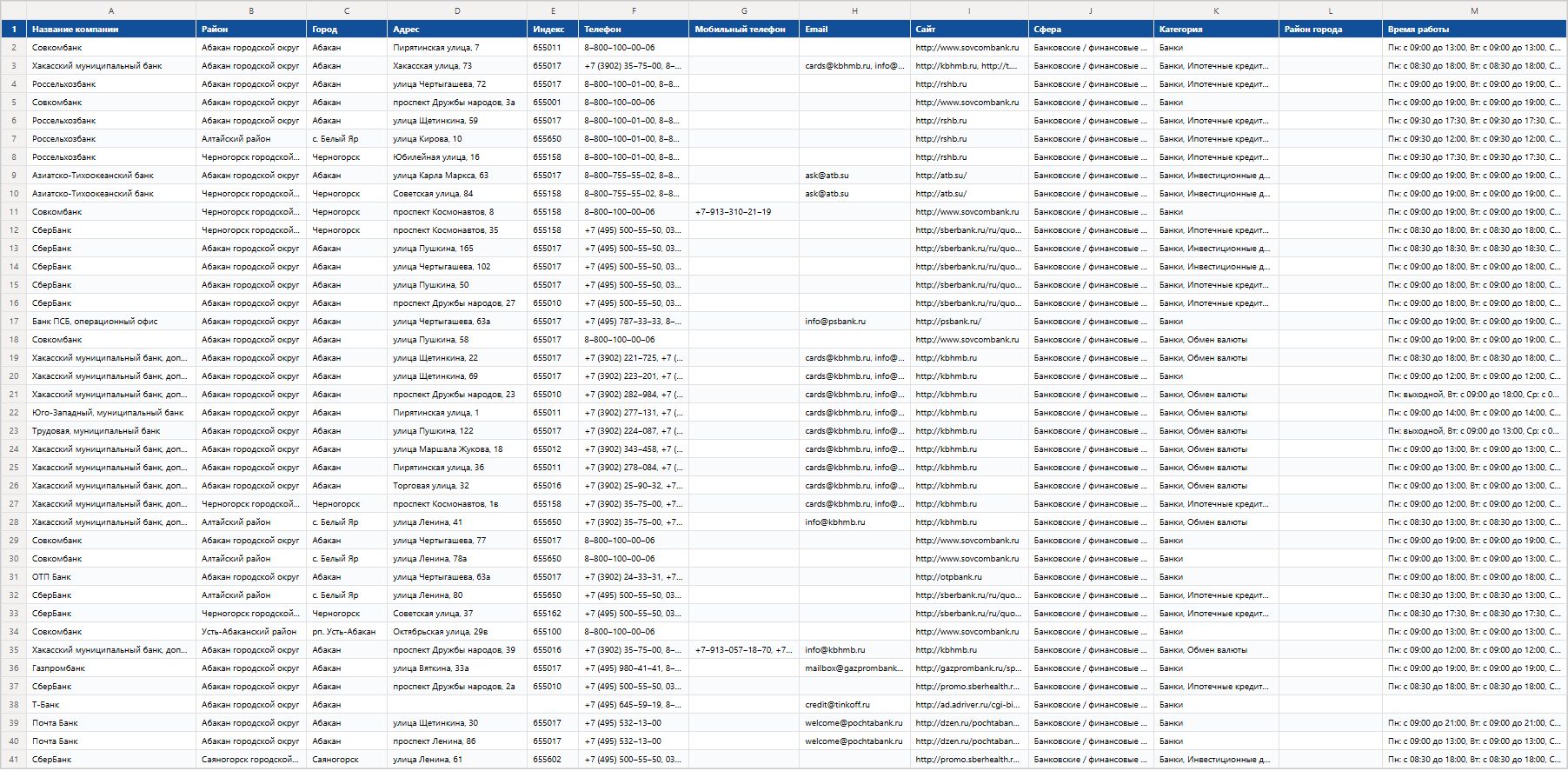
Task: Select the "Район города" header cell
Action: pyautogui.click(x=1331, y=30)
